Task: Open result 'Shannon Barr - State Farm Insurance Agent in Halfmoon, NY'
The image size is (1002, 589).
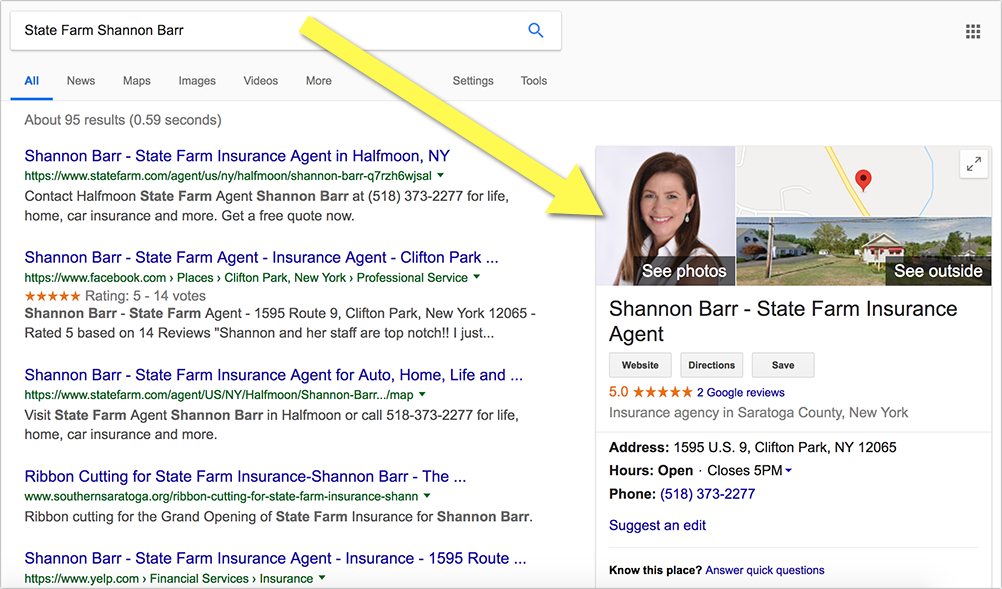Action: point(237,156)
